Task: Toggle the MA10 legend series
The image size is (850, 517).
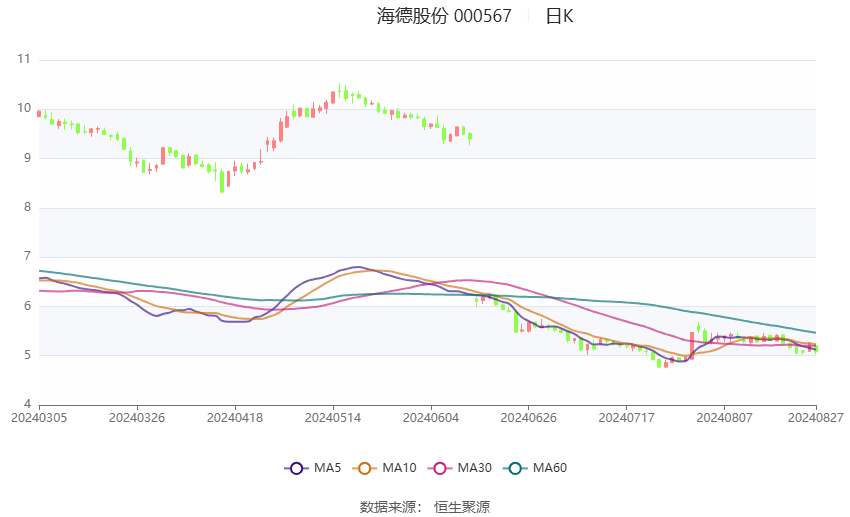Action: point(384,468)
